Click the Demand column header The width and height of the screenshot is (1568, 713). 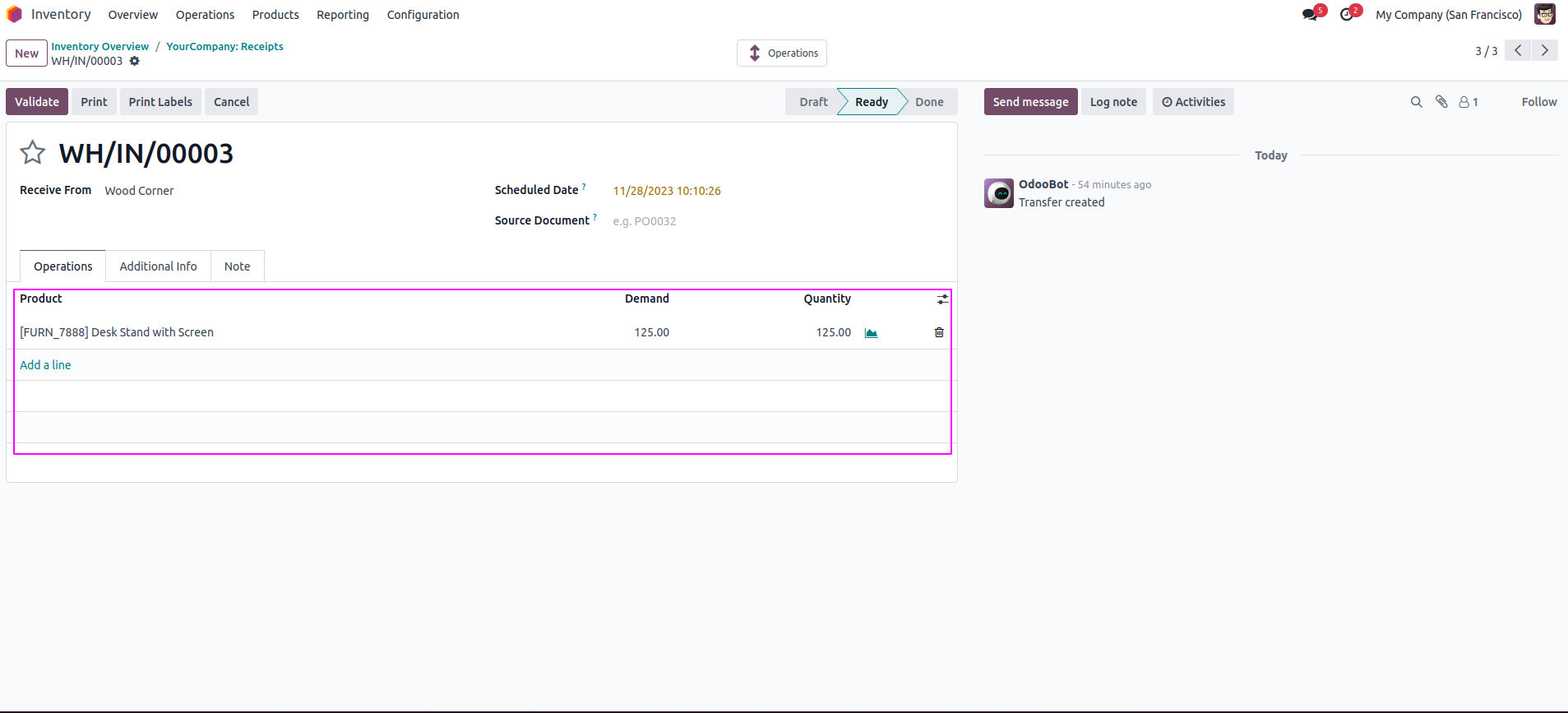pyautogui.click(x=646, y=299)
